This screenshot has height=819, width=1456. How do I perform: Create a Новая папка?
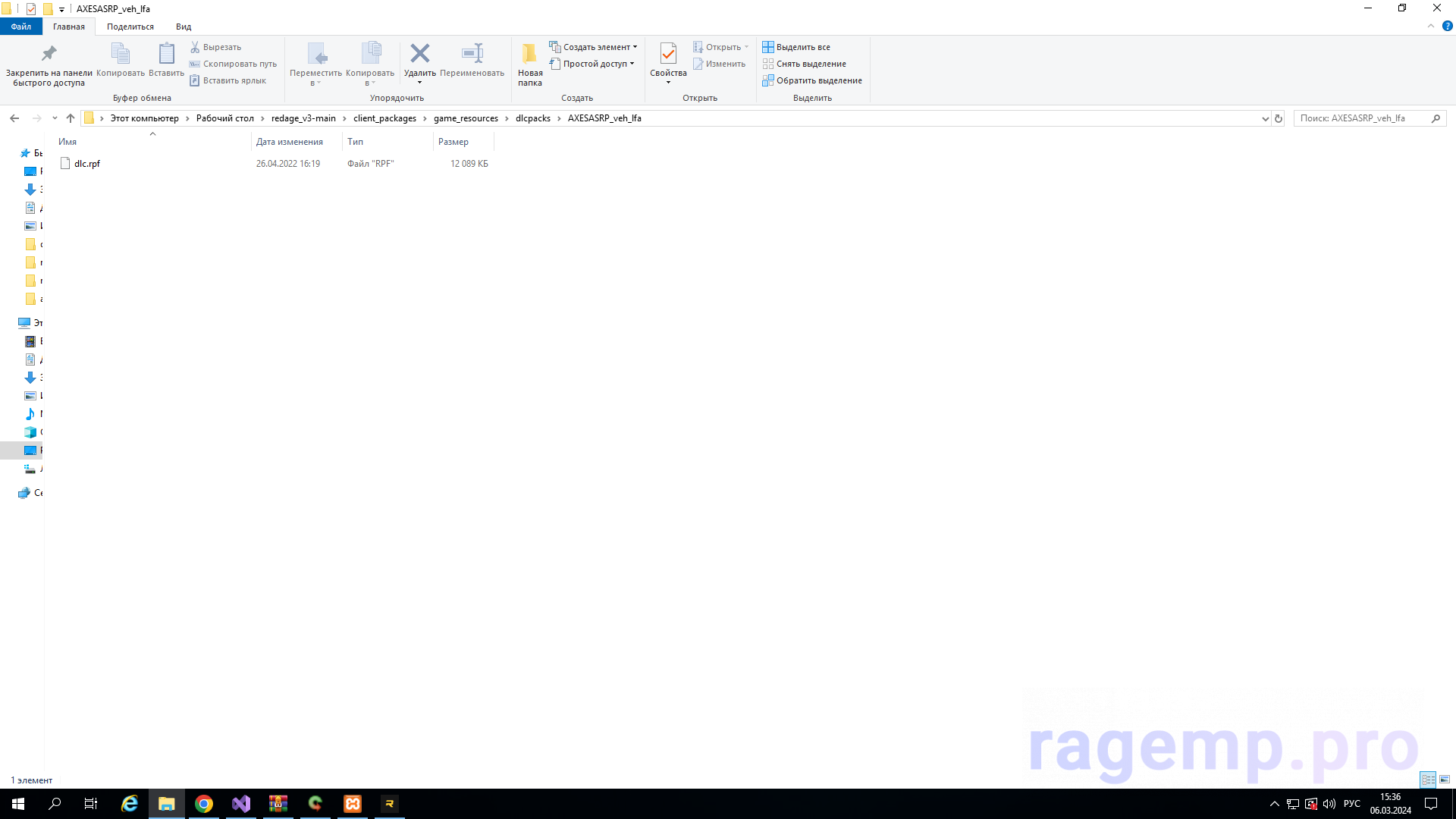pyautogui.click(x=530, y=64)
